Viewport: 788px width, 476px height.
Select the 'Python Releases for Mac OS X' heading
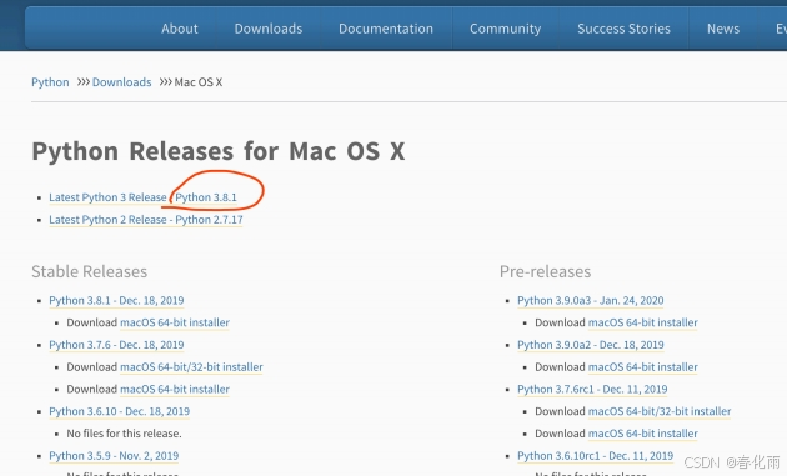218,151
